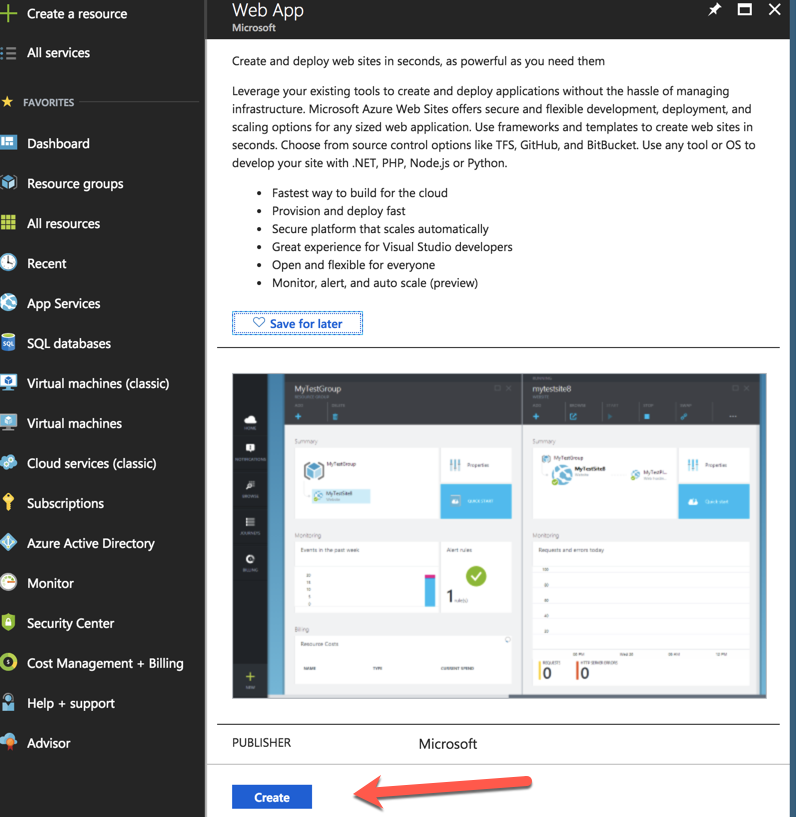Click the Azure Active Directory diamond icon
Viewport: 796px width, 817px height.
click(x=8, y=542)
